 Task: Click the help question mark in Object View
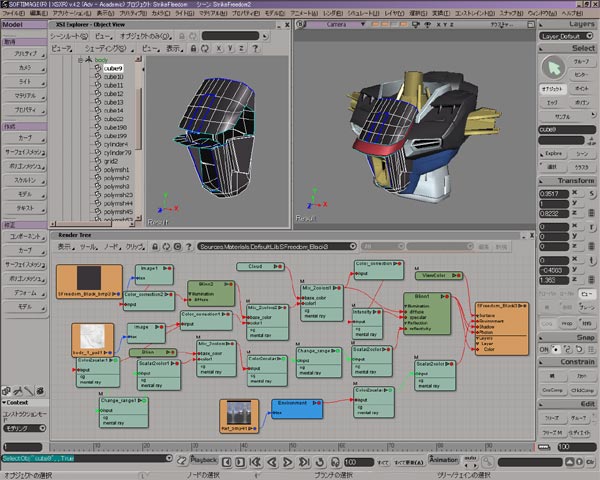(x=255, y=49)
